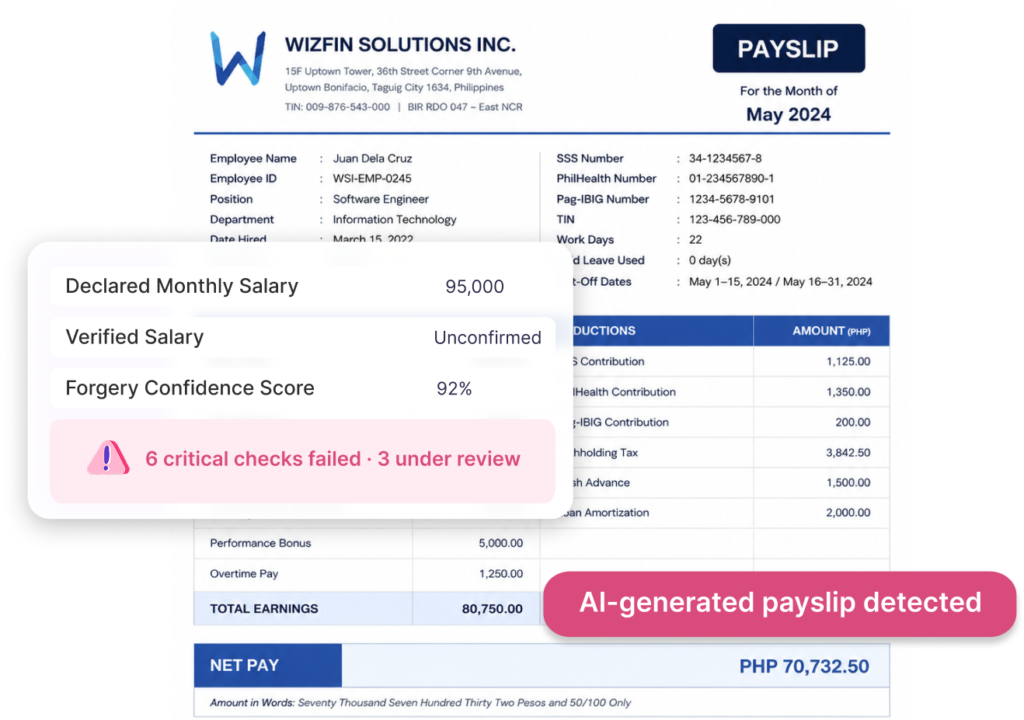Click the PAYSLIP badge

click(788, 48)
